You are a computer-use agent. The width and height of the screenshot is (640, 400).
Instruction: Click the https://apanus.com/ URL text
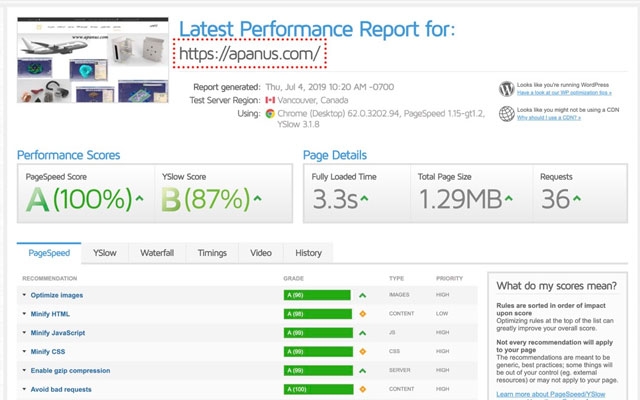click(249, 53)
